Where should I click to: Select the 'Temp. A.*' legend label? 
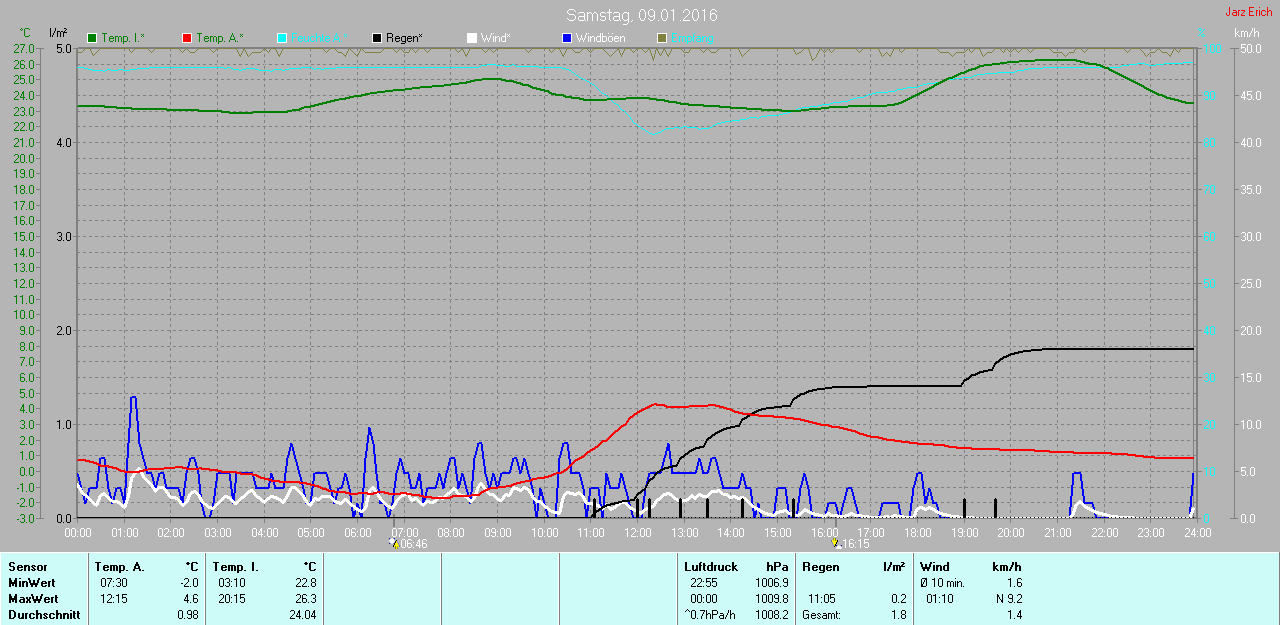[x=219, y=38]
